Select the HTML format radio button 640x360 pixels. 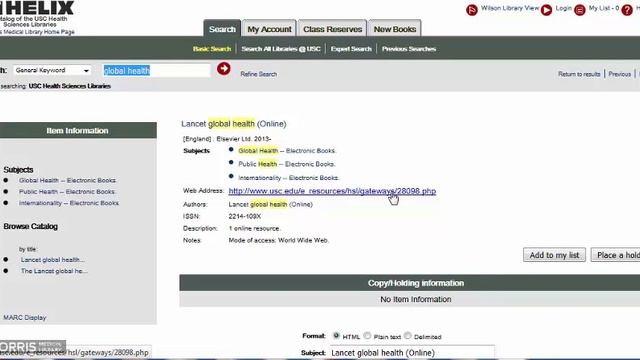point(336,336)
